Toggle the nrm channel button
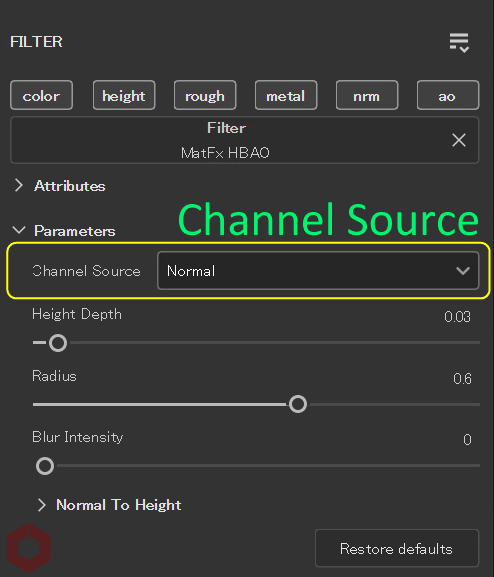494x577 pixels. [x=367, y=95]
